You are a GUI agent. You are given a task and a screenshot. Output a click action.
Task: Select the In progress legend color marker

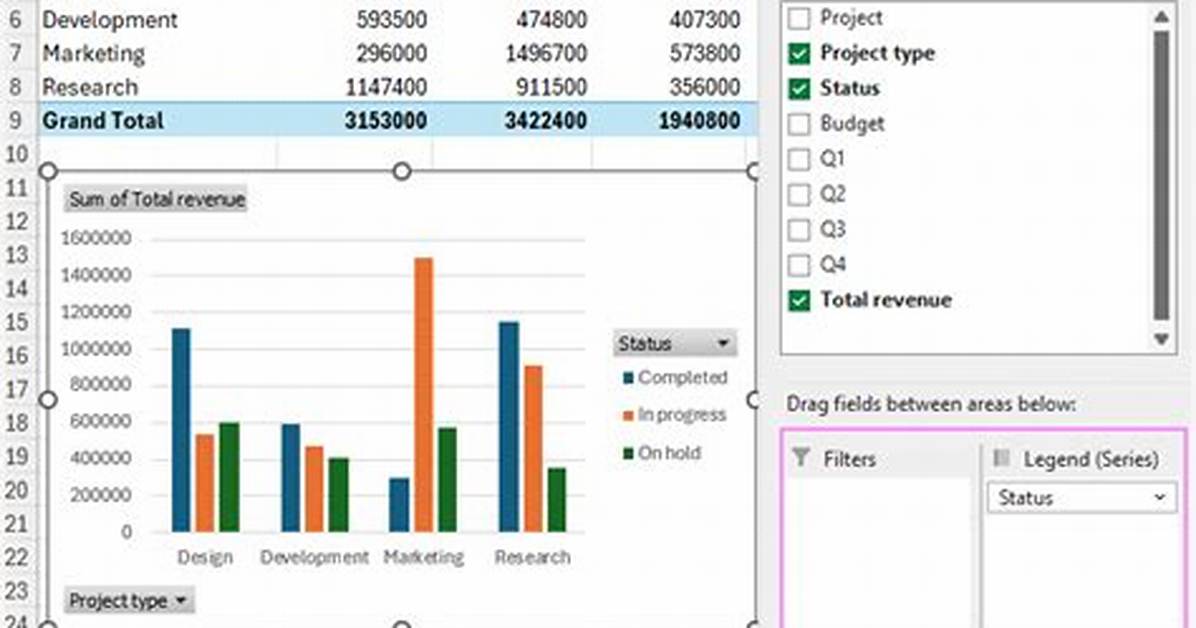click(629, 415)
